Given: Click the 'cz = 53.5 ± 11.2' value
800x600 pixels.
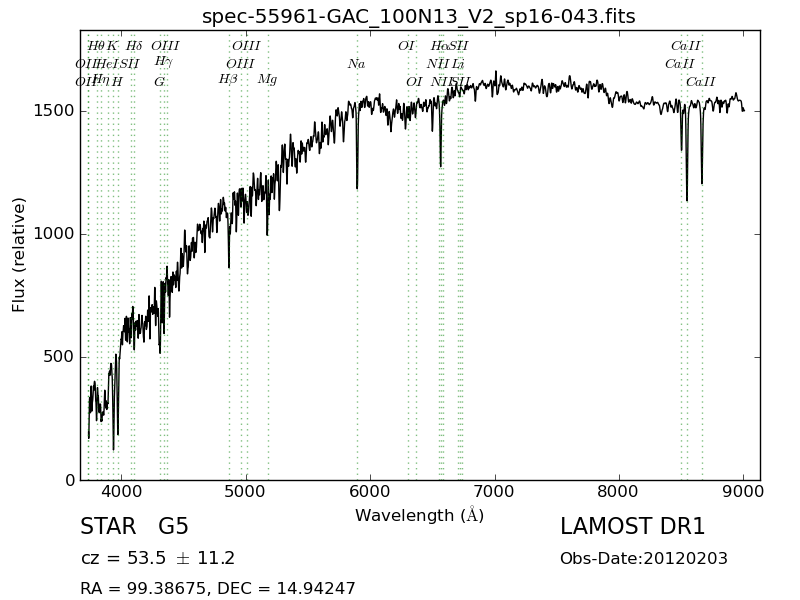Looking at the screenshot, I should point(158,558).
